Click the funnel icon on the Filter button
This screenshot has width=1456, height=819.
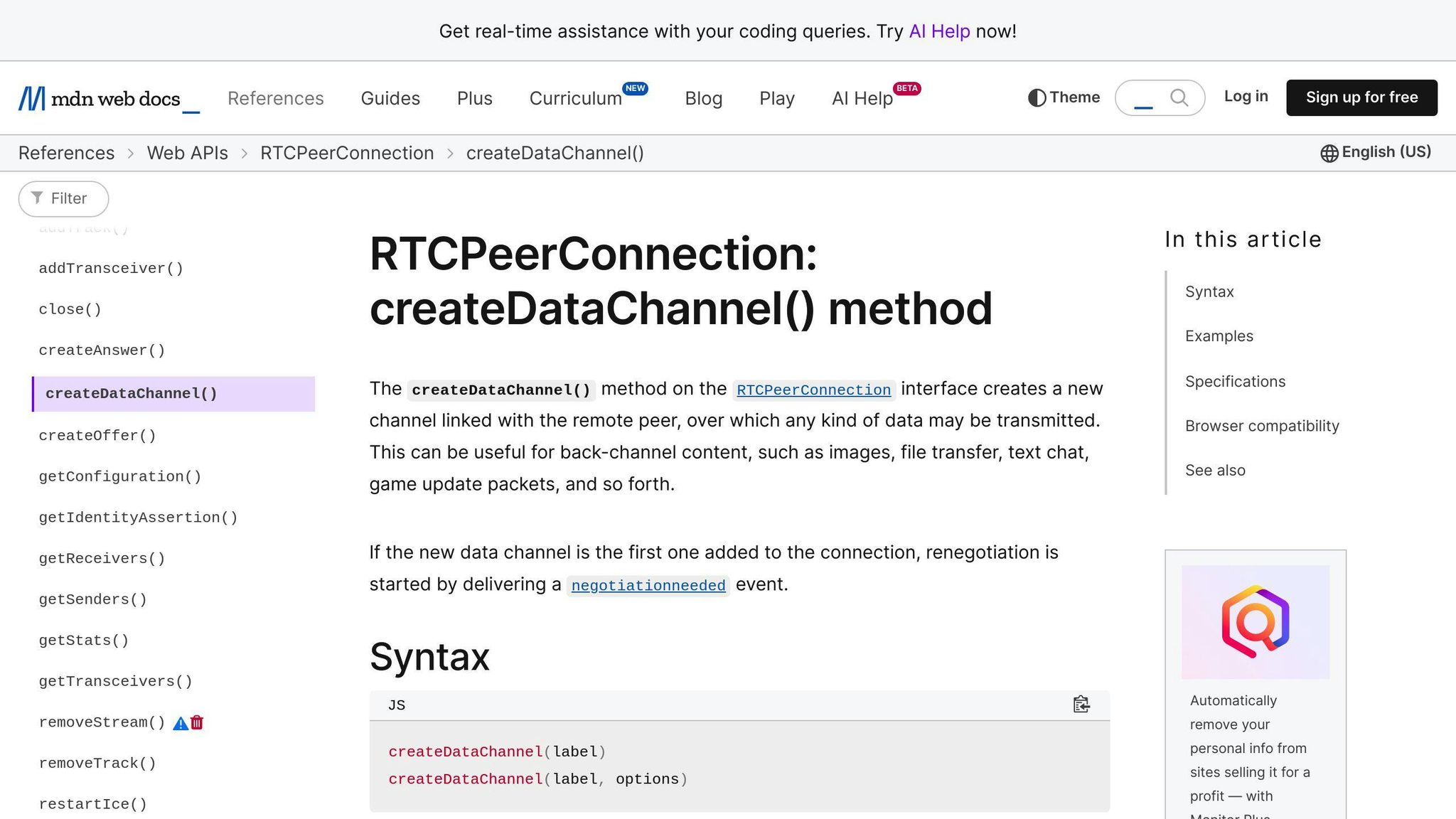(38, 198)
